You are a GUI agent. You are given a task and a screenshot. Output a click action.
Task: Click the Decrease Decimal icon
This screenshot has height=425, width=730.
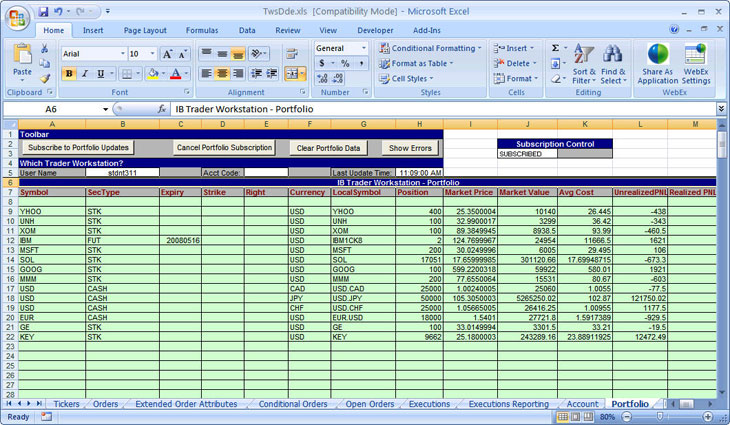[x=338, y=78]
